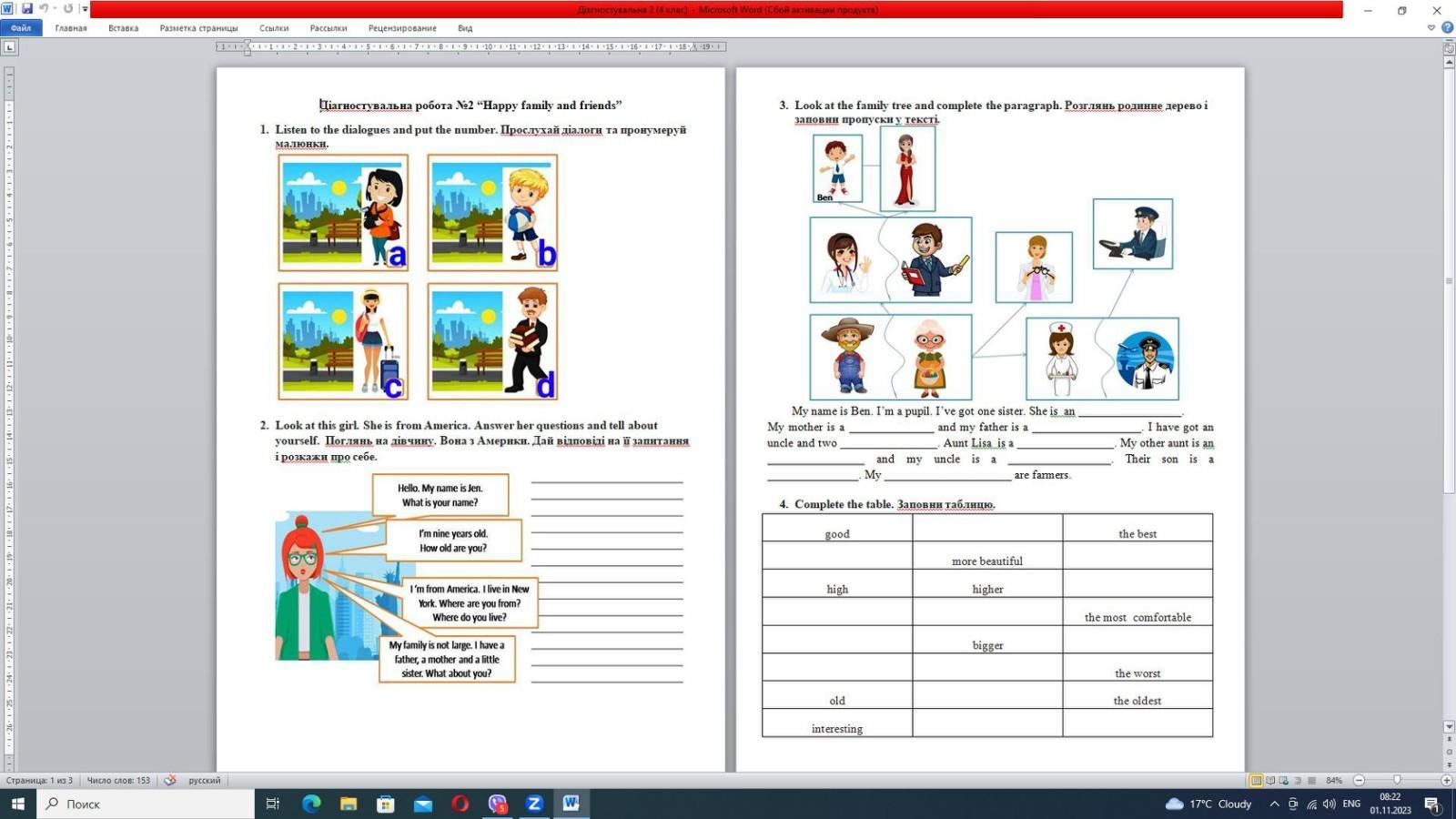Click the 84% zoom level button
This screenshot has height=819, width=1456.
(x=1334, y=781)
